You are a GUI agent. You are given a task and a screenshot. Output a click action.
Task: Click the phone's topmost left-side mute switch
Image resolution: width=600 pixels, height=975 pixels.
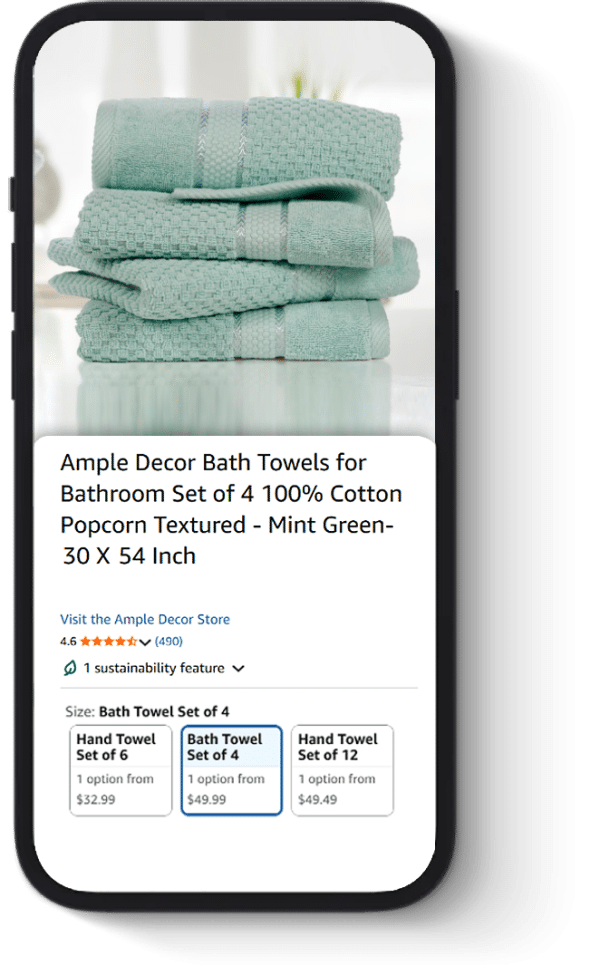(x=11, y=193)
